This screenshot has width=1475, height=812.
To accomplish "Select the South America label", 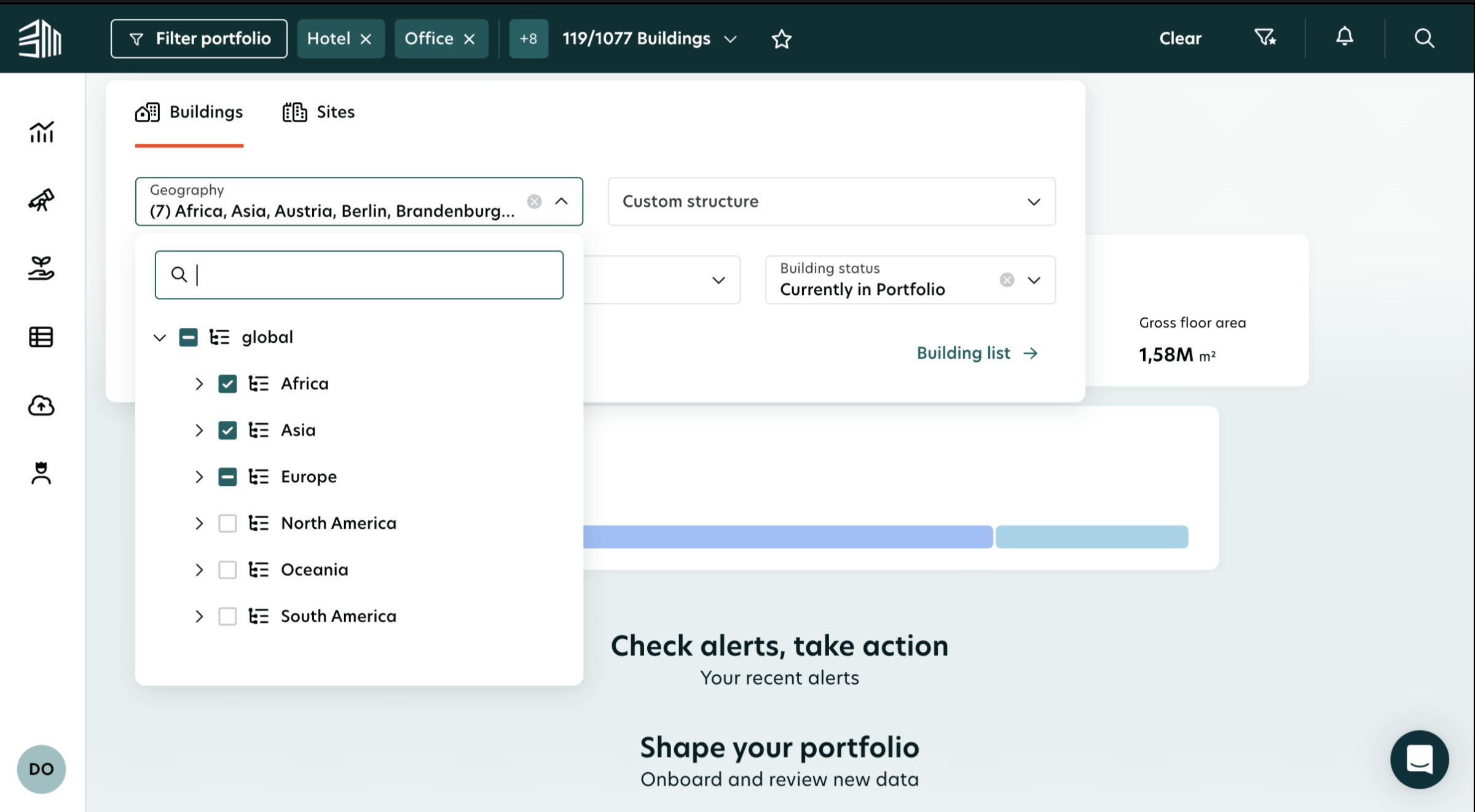I will (339, 616).
